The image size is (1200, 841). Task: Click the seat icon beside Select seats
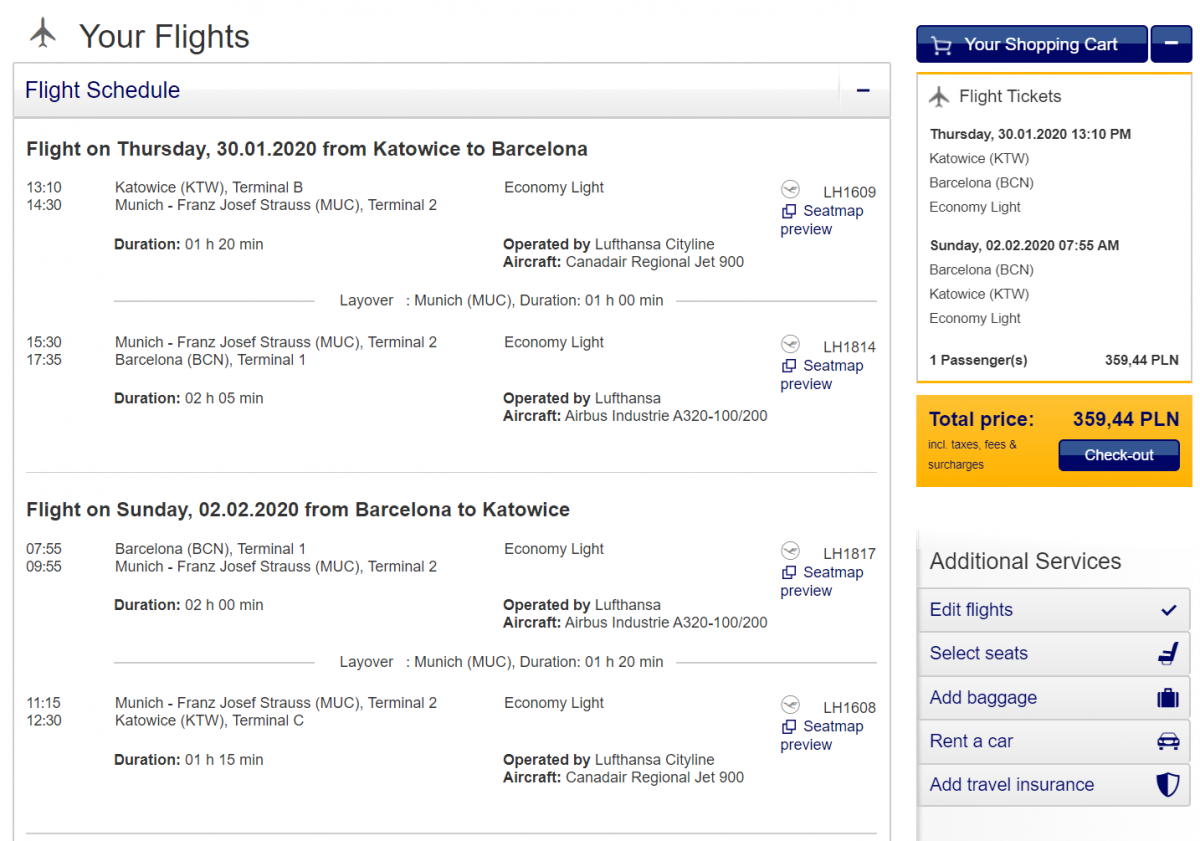pyautogui.click(x=1168, y=654)
